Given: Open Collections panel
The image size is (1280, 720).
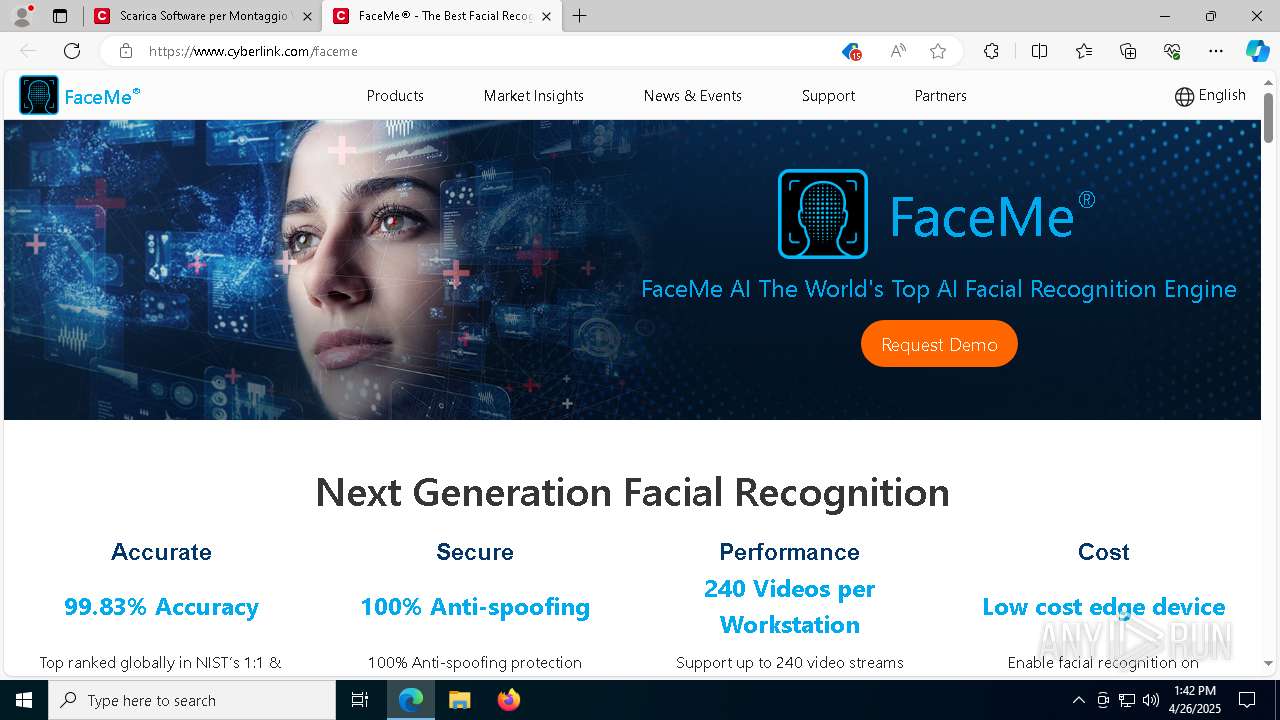Looking at the screenshot, I should 1128,51.
